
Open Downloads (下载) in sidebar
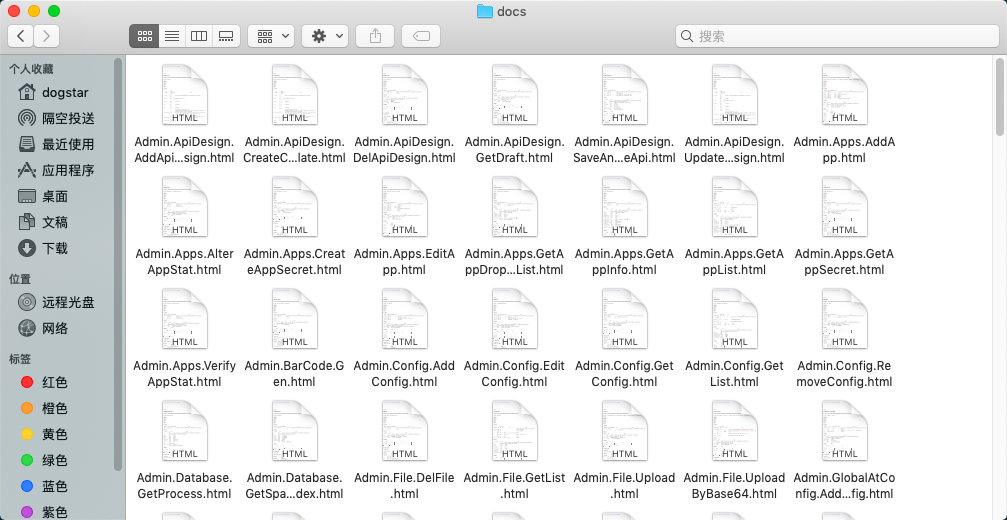click(x=55, y=249)
